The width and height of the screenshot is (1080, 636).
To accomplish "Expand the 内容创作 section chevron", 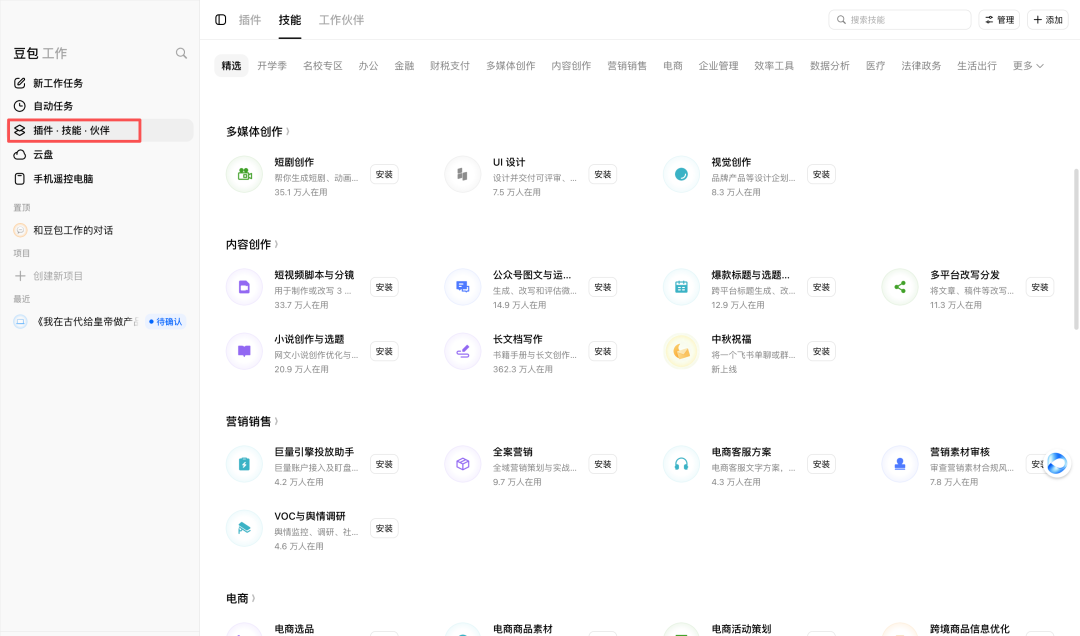I will (x=276, y=245).
